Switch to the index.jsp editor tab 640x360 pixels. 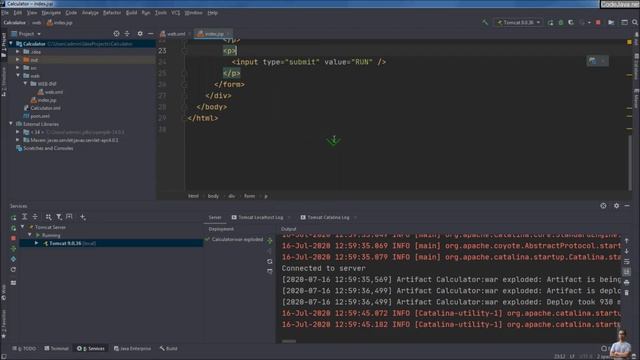point(213,34)
